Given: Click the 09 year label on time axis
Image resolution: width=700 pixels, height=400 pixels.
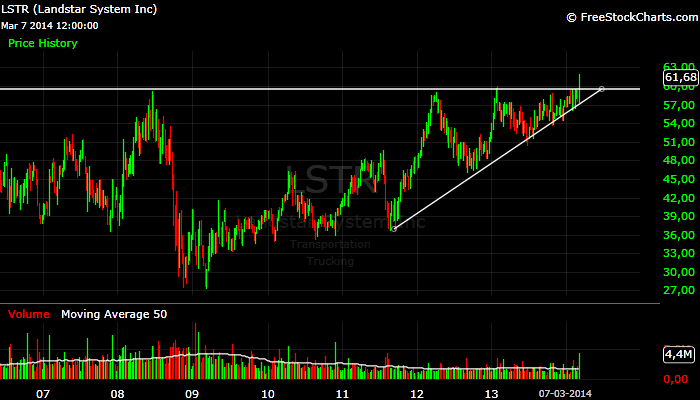Looking at the screenshot, I should [x=192, y=394].
